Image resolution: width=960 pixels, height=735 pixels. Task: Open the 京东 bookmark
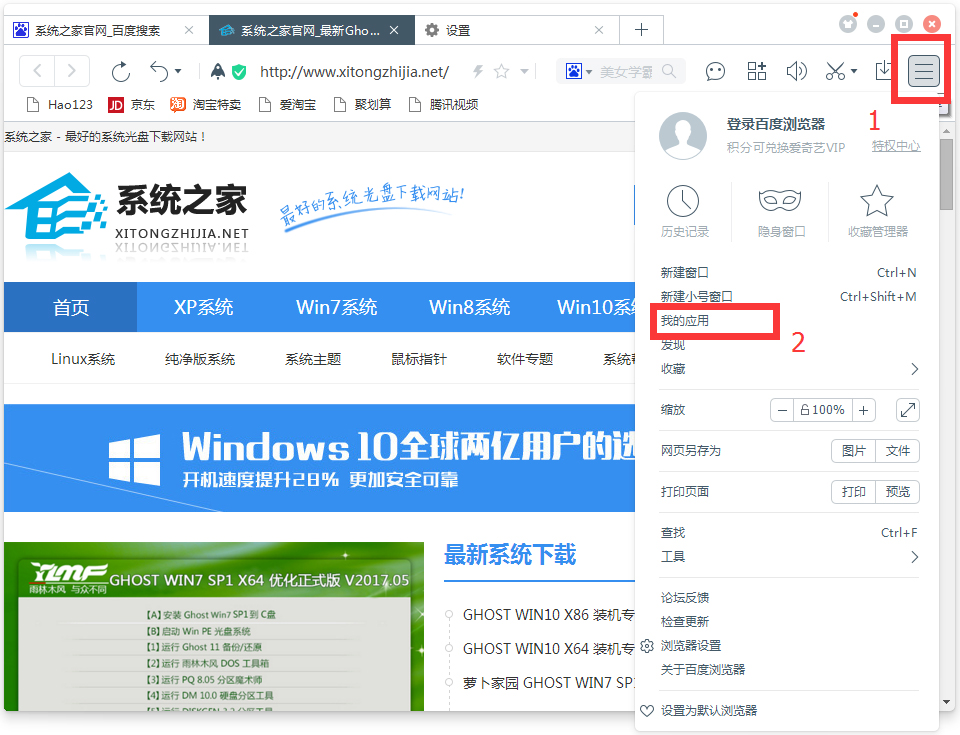pyautogui.click(x=132, y=105)
